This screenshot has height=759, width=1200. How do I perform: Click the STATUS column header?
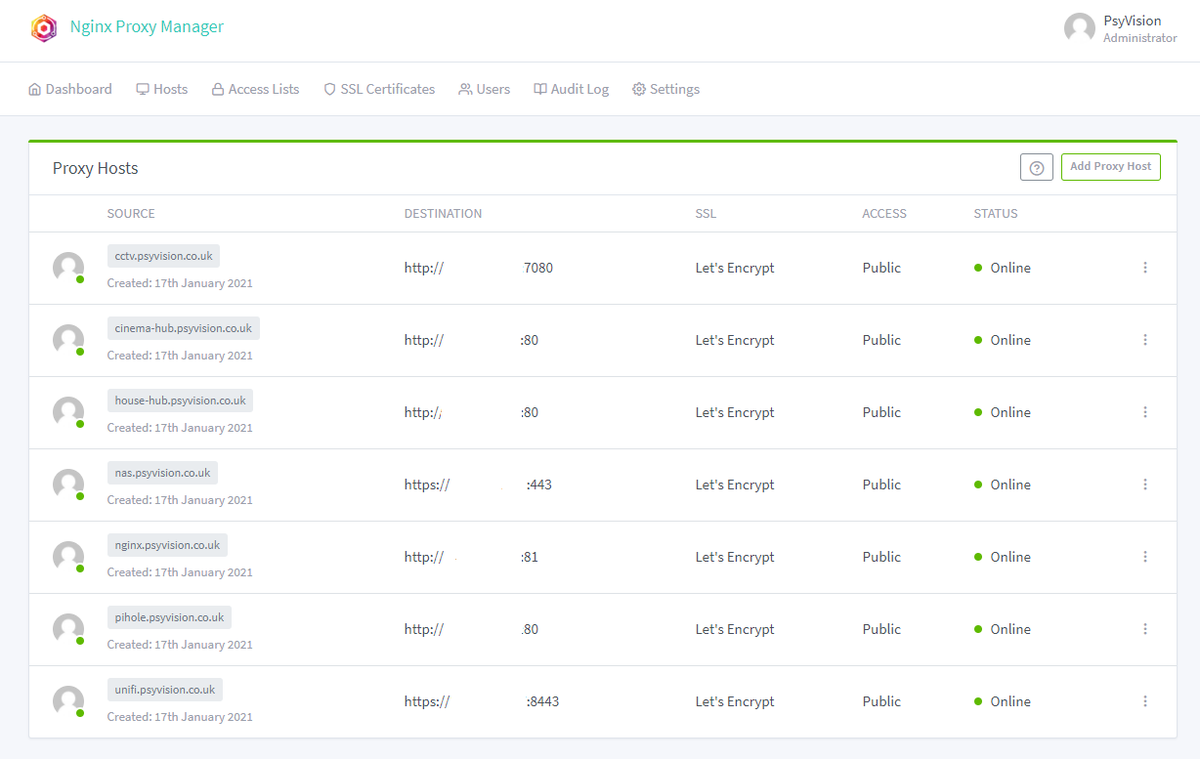(x=996, y=214)
